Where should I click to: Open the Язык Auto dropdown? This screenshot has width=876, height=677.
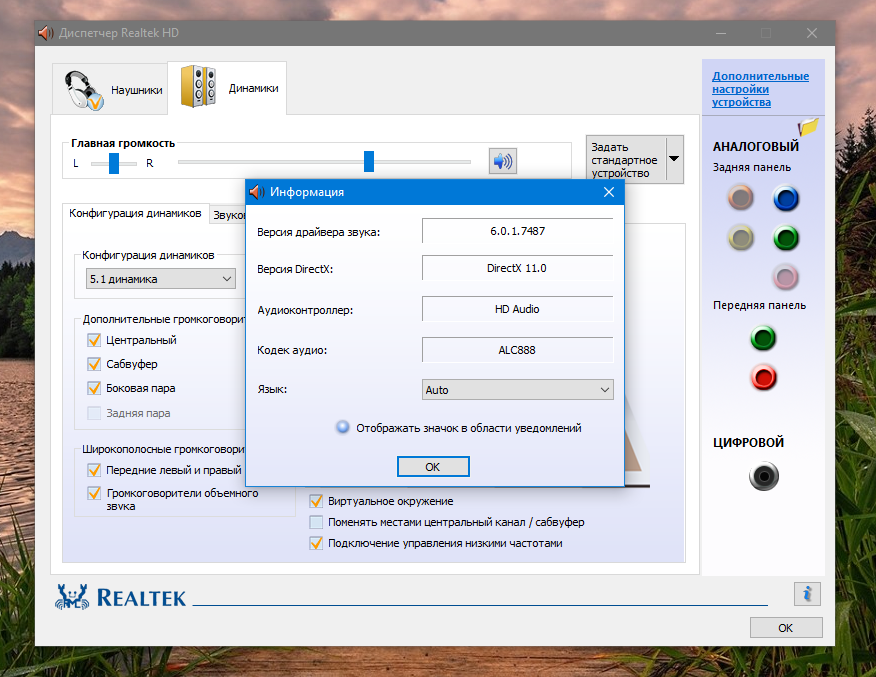pos(517,390)
